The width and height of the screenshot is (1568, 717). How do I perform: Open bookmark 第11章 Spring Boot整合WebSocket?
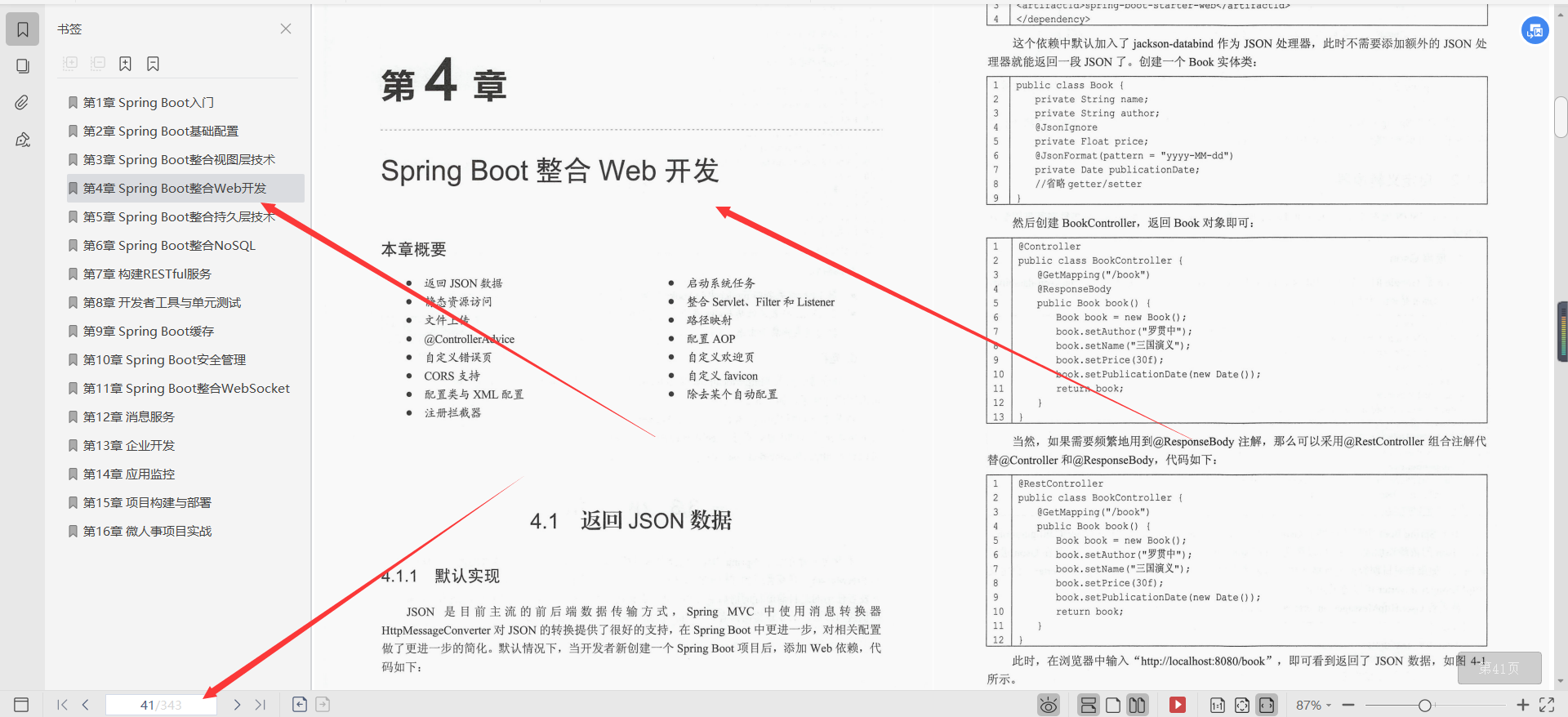[186, 388]
